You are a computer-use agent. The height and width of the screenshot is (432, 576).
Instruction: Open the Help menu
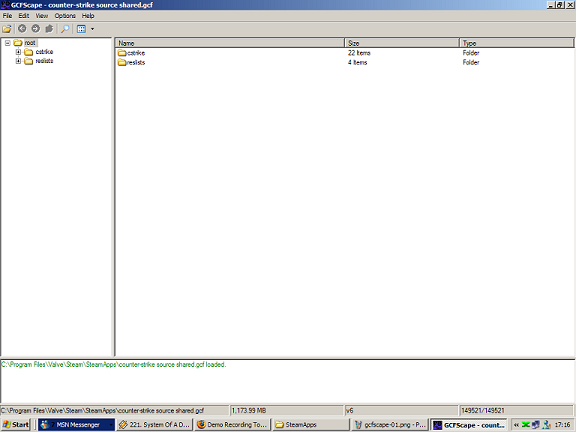click(x=88, y=16)
